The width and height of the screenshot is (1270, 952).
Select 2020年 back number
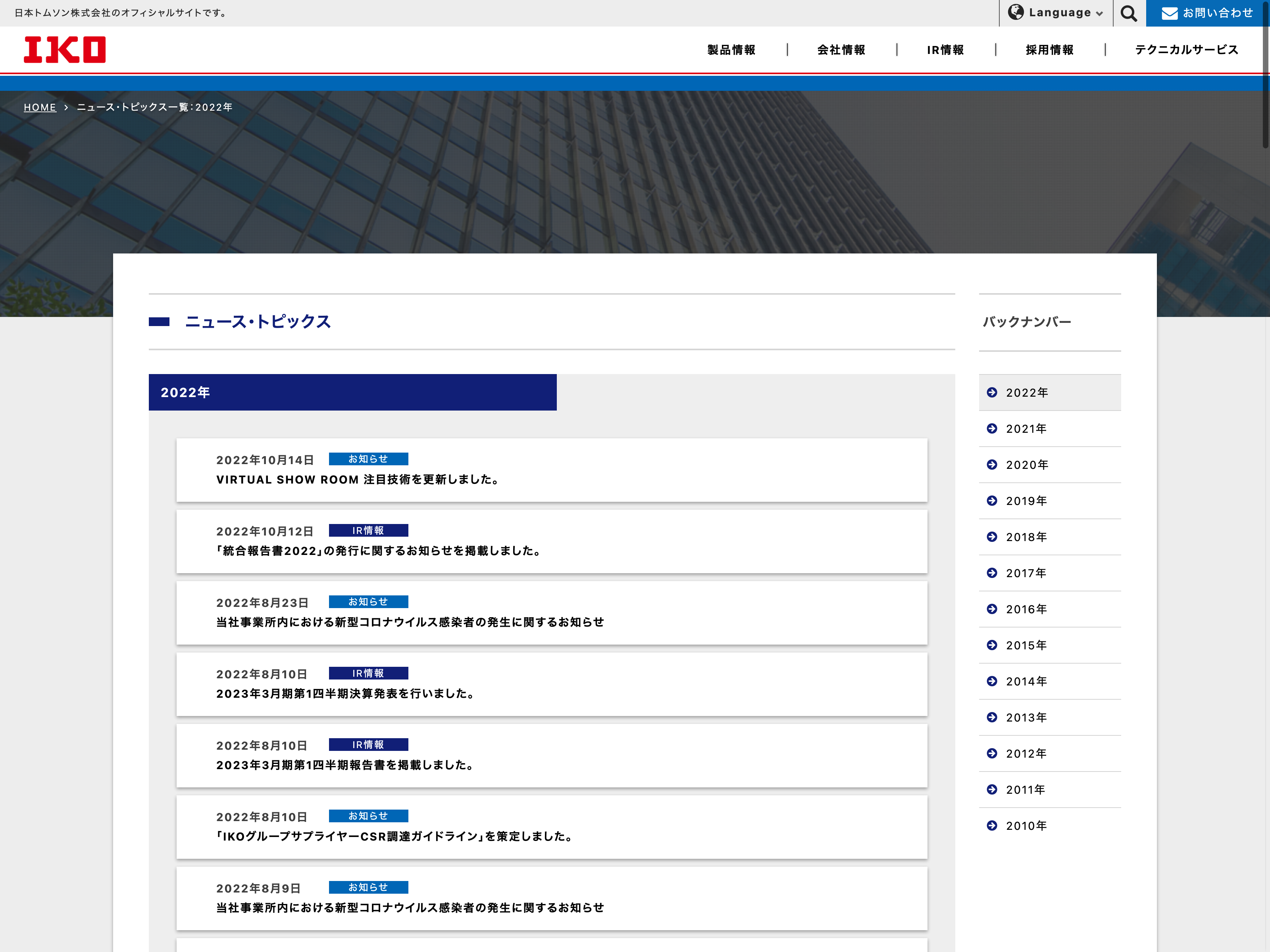[x=1027, y=465]
